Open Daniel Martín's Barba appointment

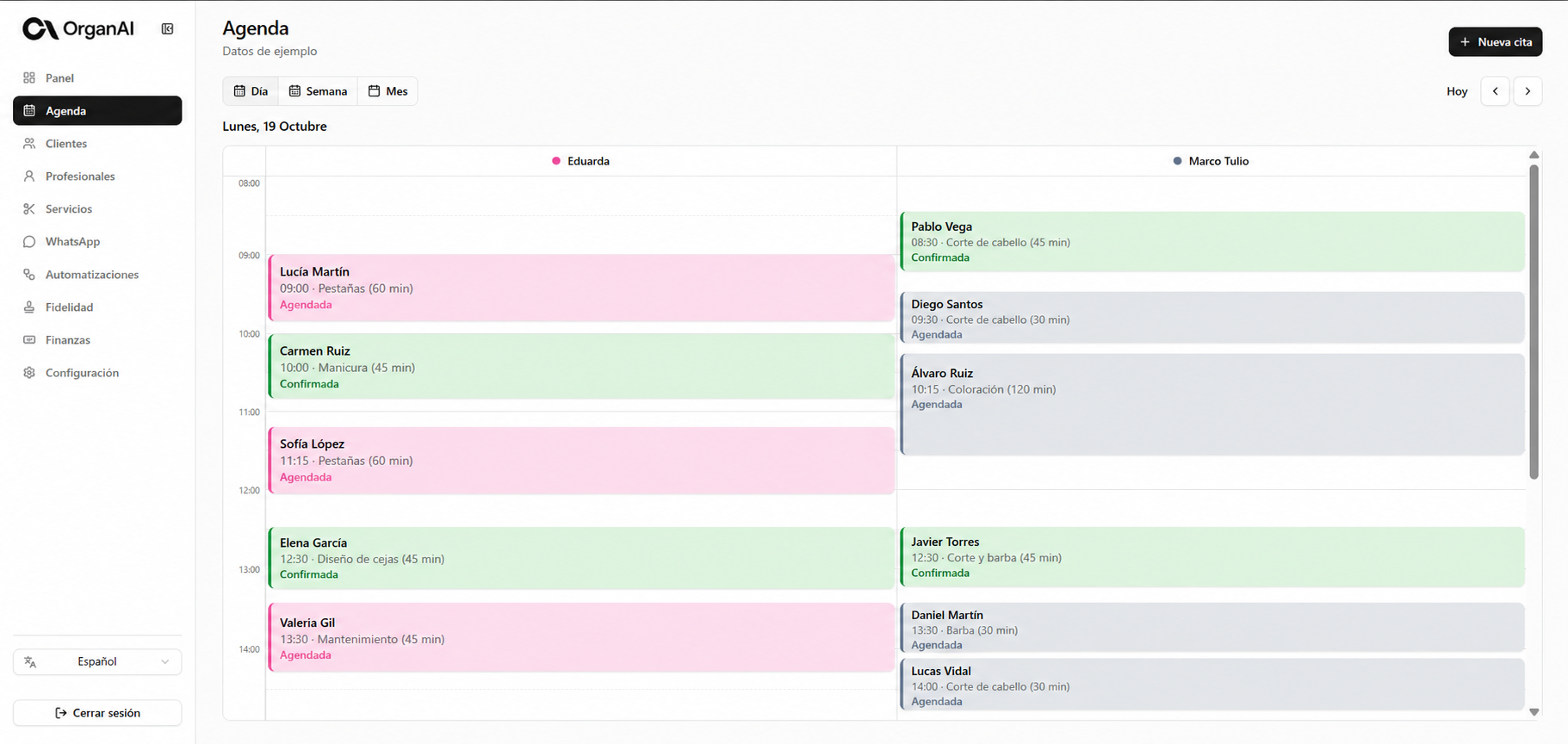click(x=1212, y=627)
